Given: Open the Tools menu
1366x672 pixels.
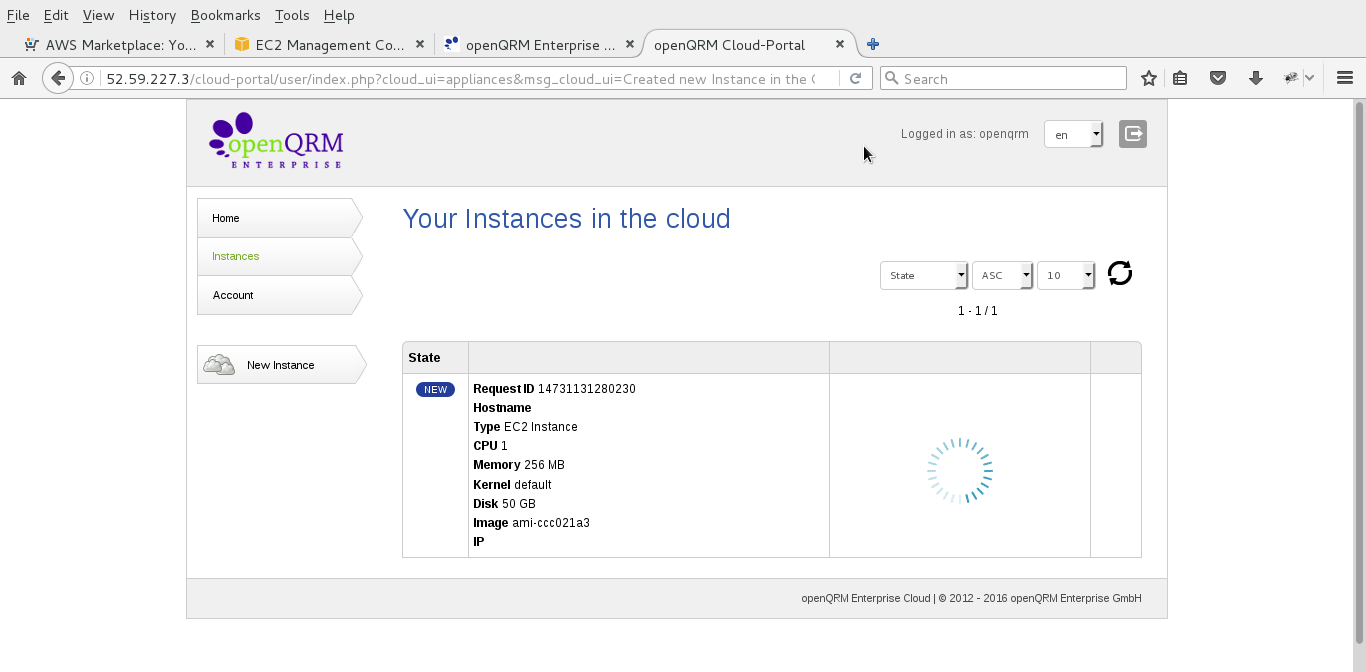Looking at the screenshot, I should click(x=292, y=15).
